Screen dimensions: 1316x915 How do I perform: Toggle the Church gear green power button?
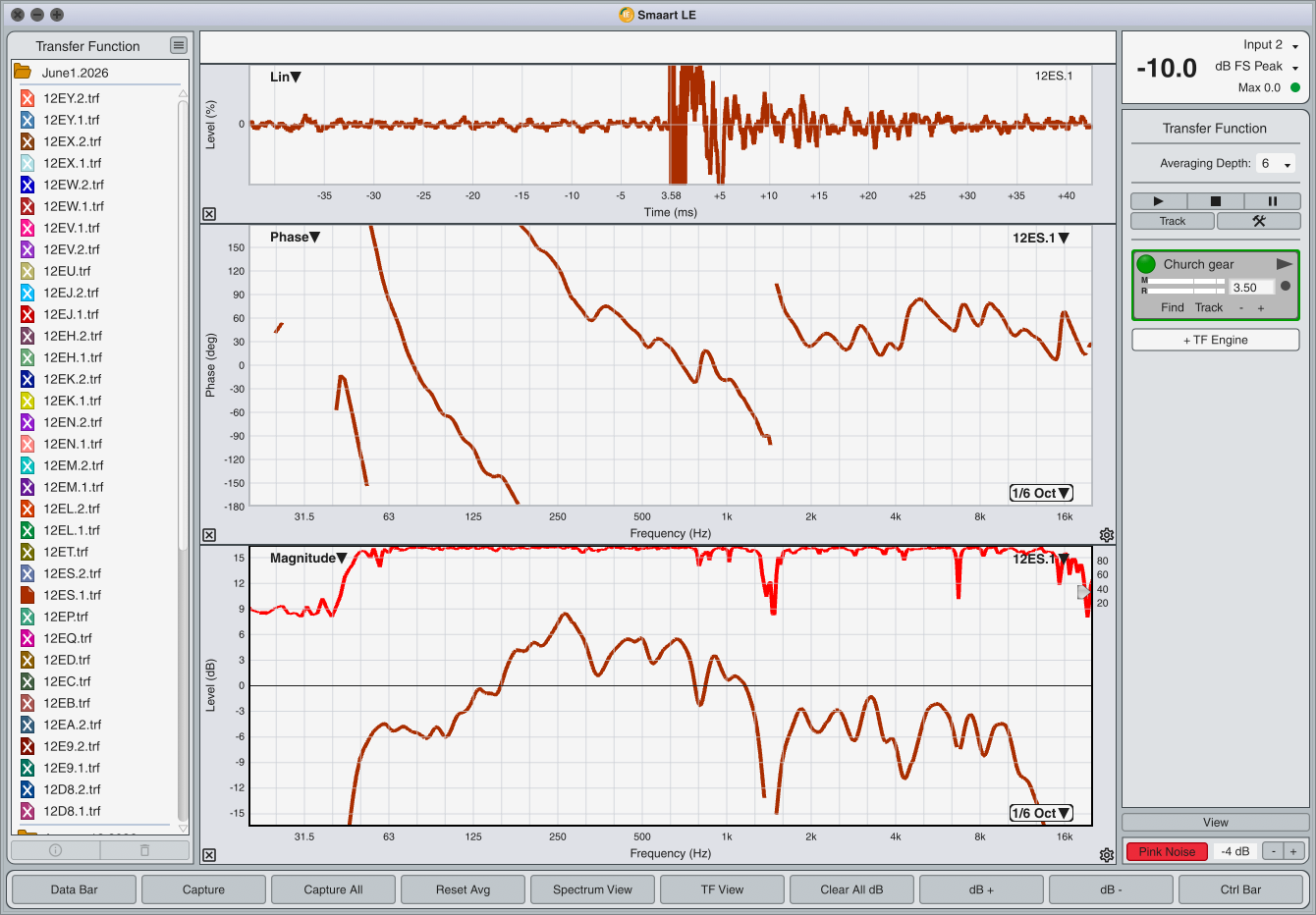coord(1146,264)
